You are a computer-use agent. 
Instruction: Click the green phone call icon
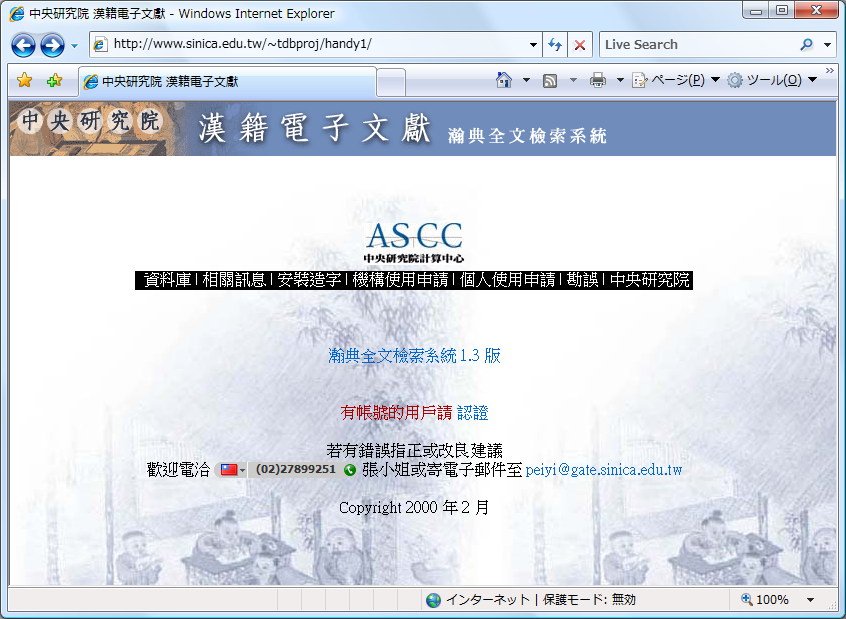coord(350,470)
